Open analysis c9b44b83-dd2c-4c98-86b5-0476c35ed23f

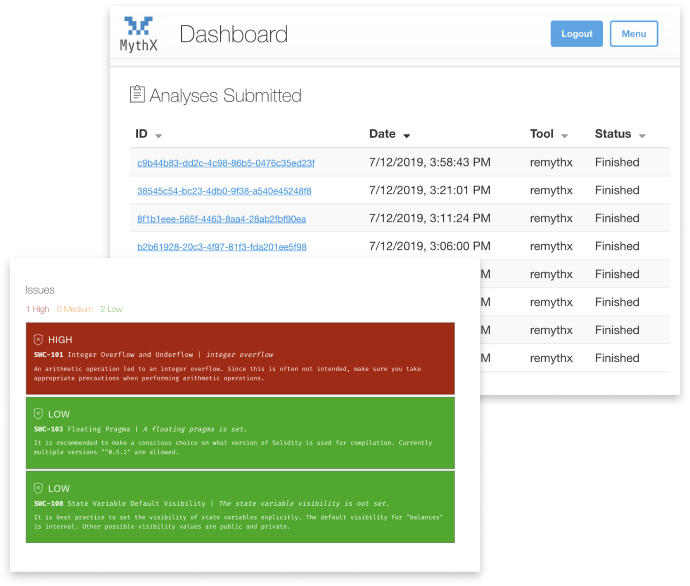(x=226, y=163)
